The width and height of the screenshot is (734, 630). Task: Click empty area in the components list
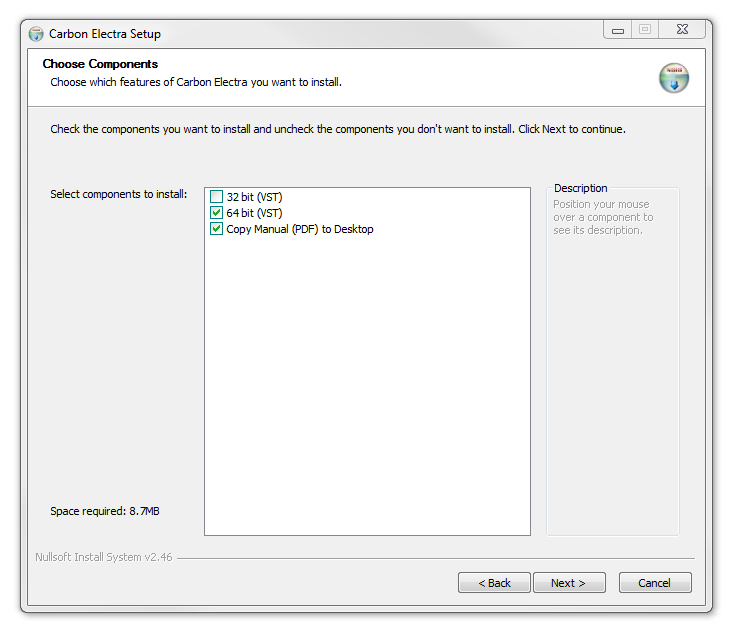click(367, 400)
